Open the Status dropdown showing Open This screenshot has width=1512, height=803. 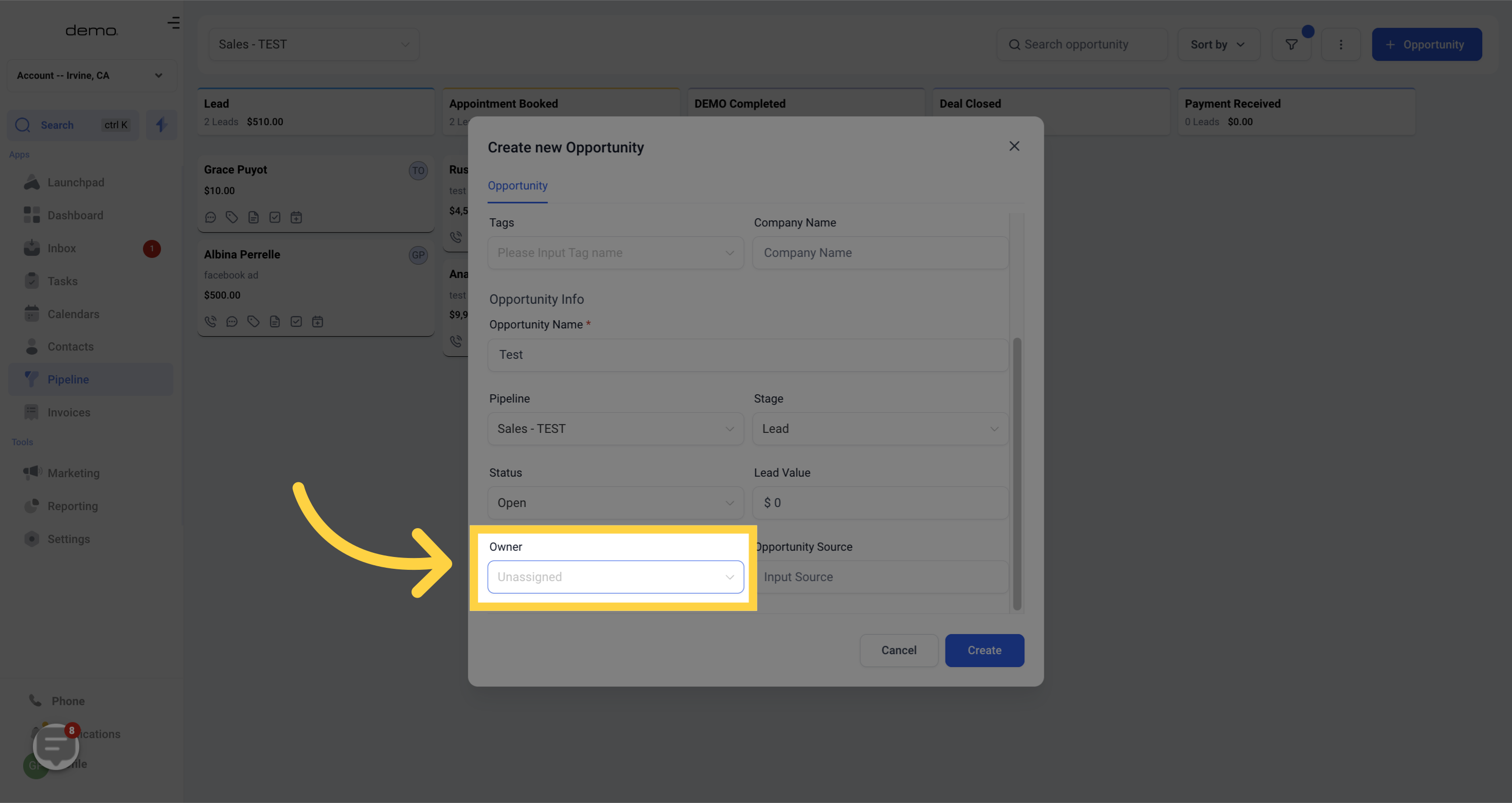[x=615, y=503]
